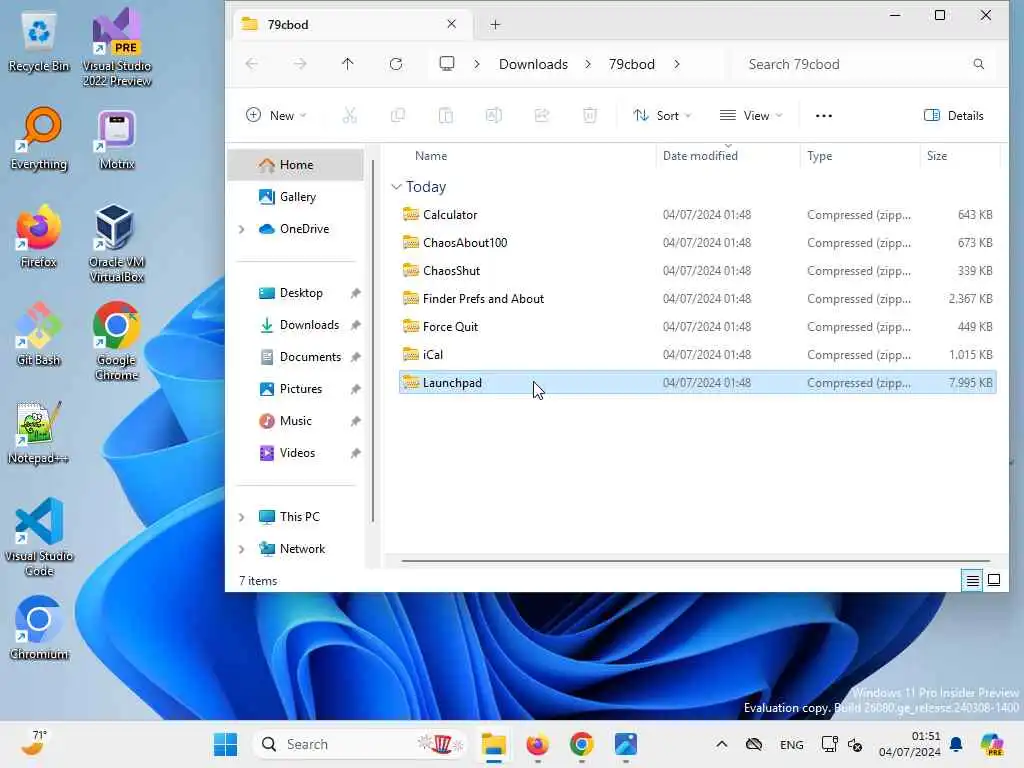Select Home in navigation pane
This screenshot has height=768, width=1024.
coord(296,165)
